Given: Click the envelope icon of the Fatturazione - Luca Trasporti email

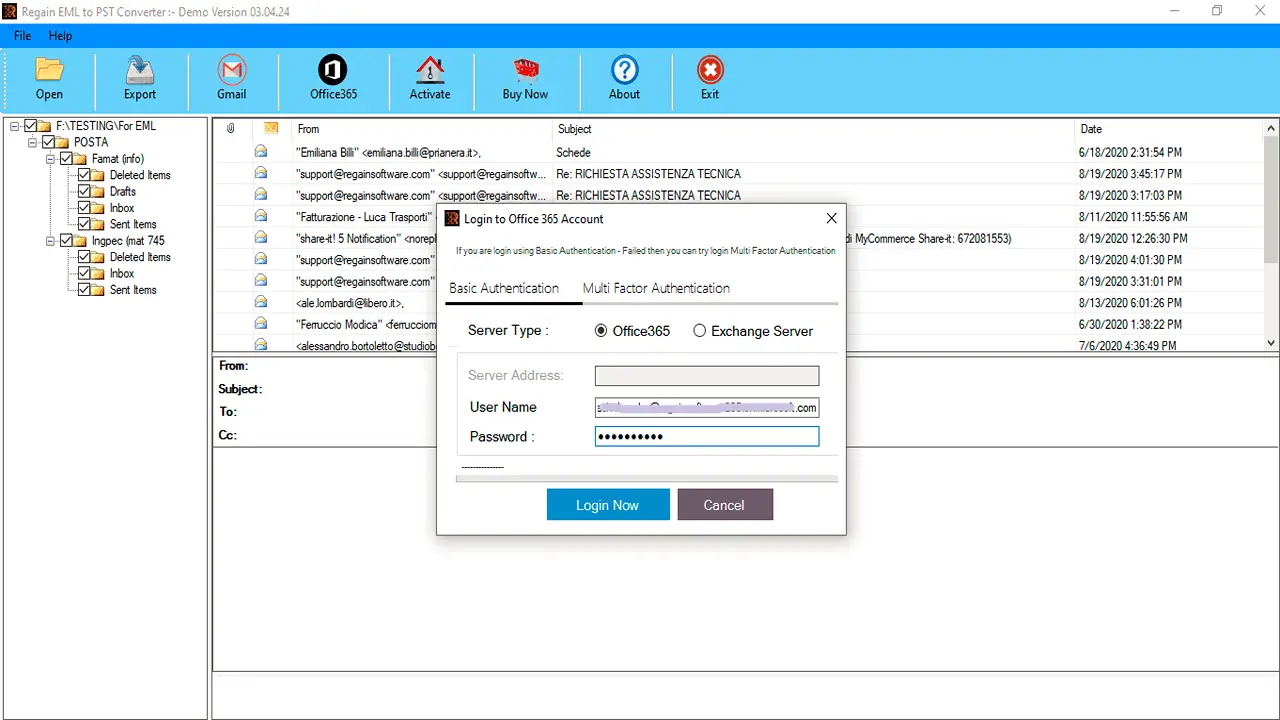Looking at the screenshot, I should 261,216.
